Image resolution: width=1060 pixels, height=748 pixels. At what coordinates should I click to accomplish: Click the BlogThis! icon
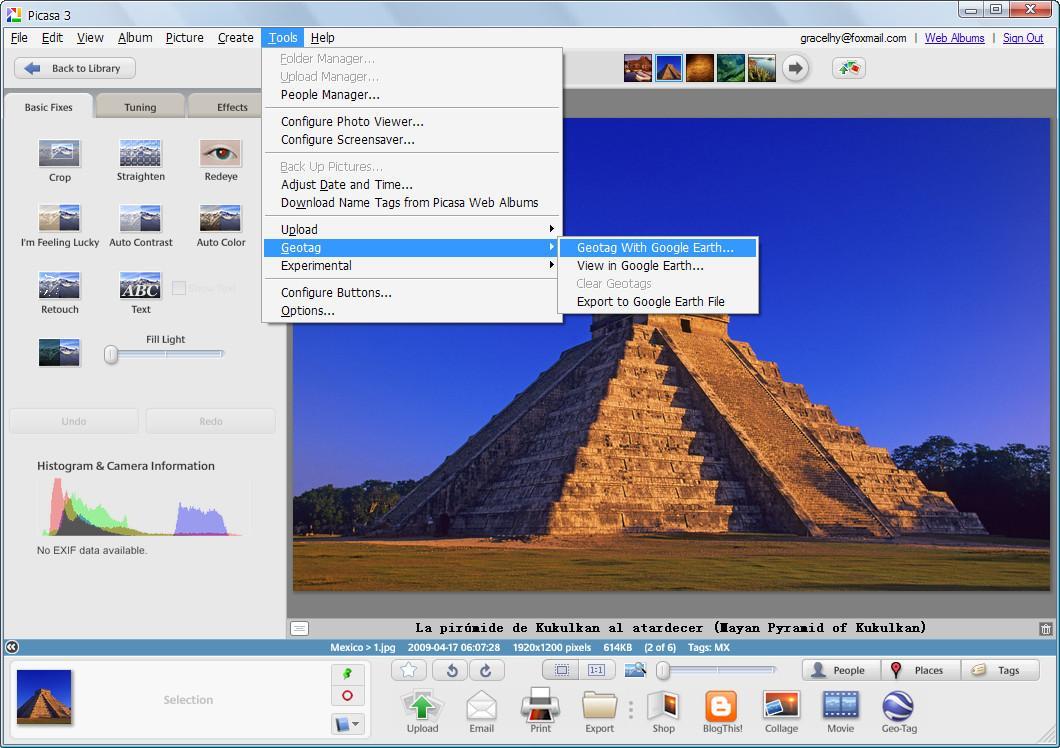coord(721,705)
